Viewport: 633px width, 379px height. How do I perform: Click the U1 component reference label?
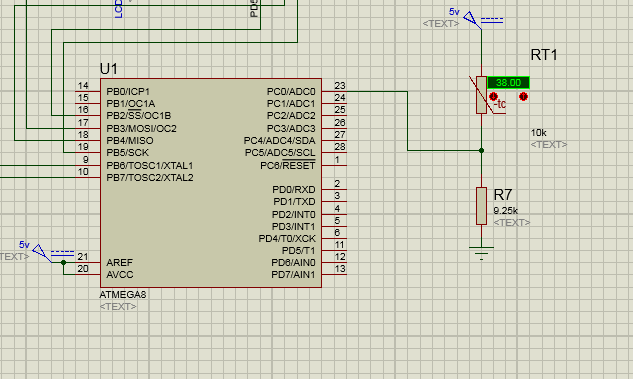(109, 69)
